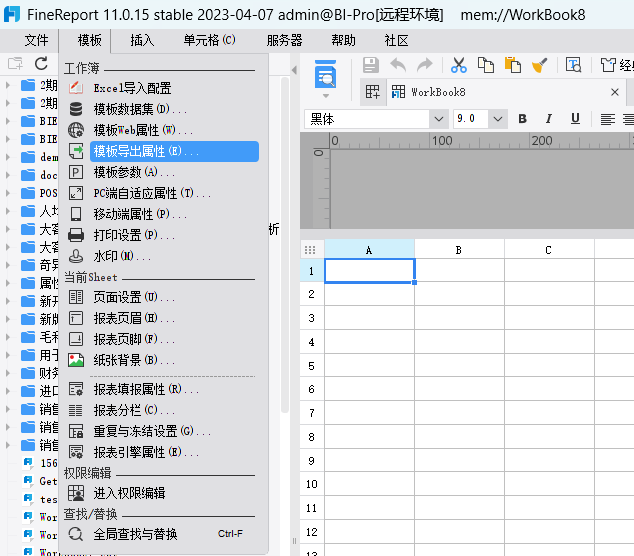Click the save template icon
The image size is (634, 556).
[x=370, y=65]
